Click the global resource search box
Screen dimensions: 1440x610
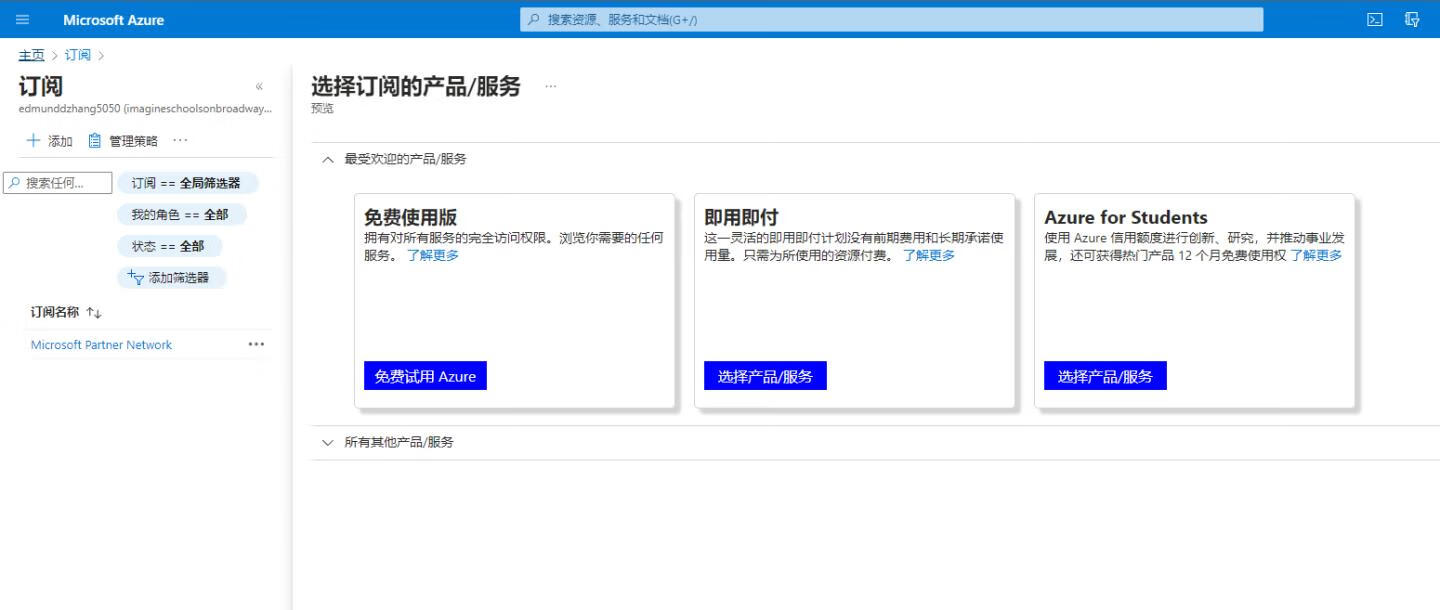tap(891, 20)
